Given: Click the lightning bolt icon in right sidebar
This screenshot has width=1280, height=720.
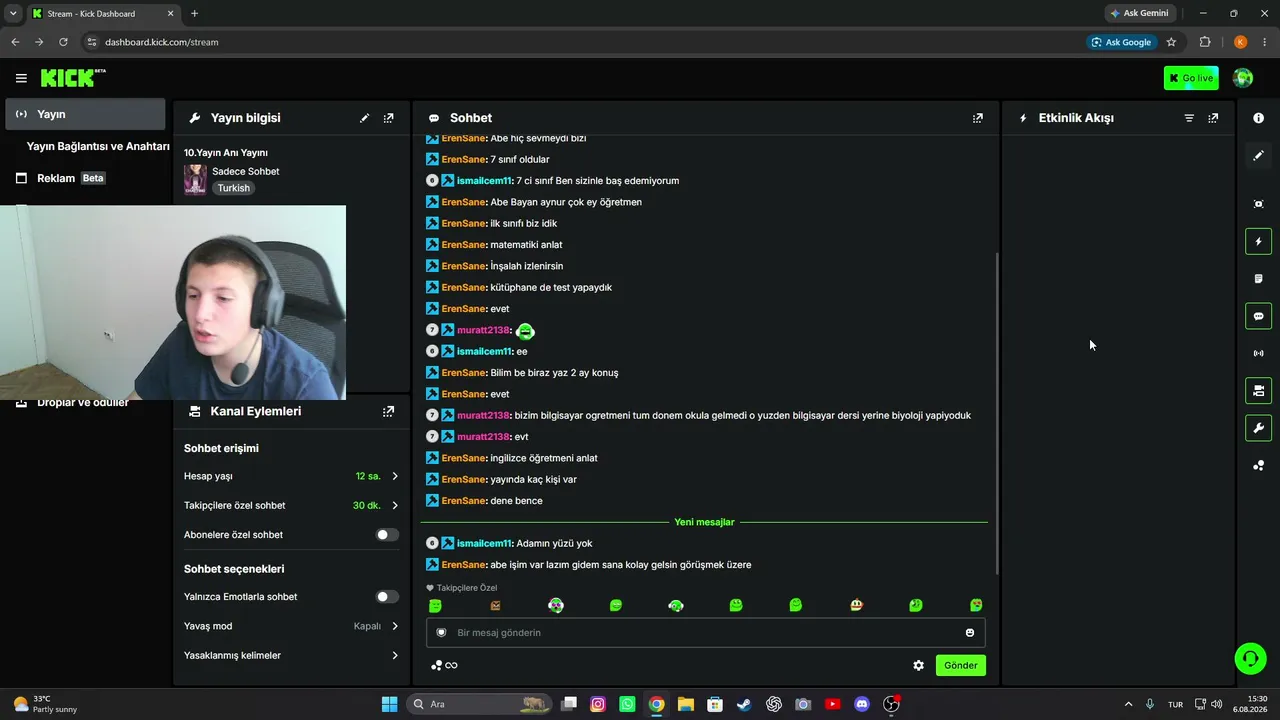Looking at the screenshot, I should coord(1258,241).
